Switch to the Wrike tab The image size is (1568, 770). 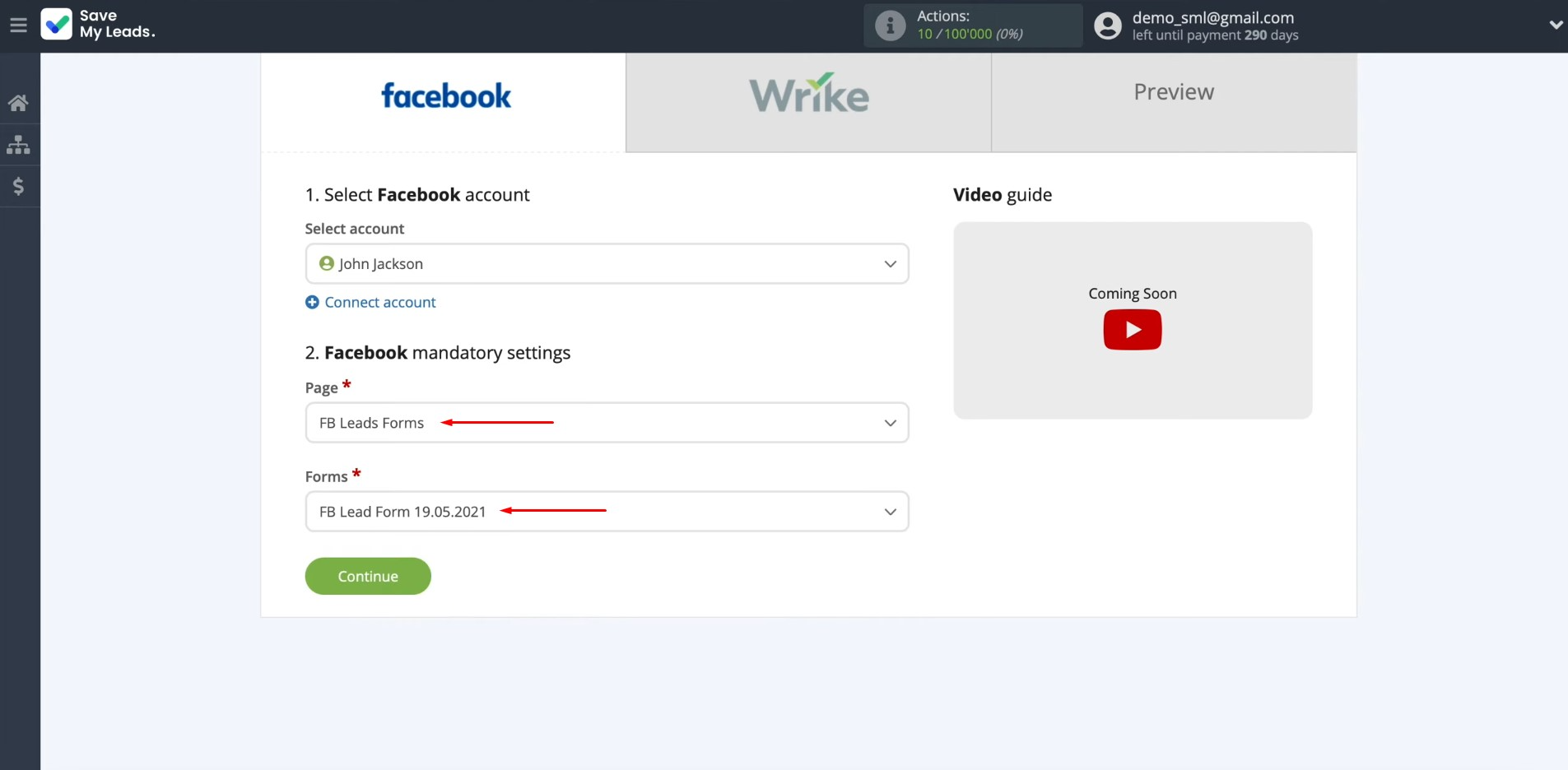click(808, 95)
